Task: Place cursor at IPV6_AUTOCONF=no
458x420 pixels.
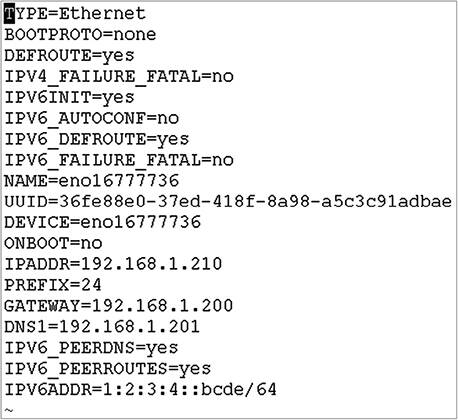Action: 91,118
